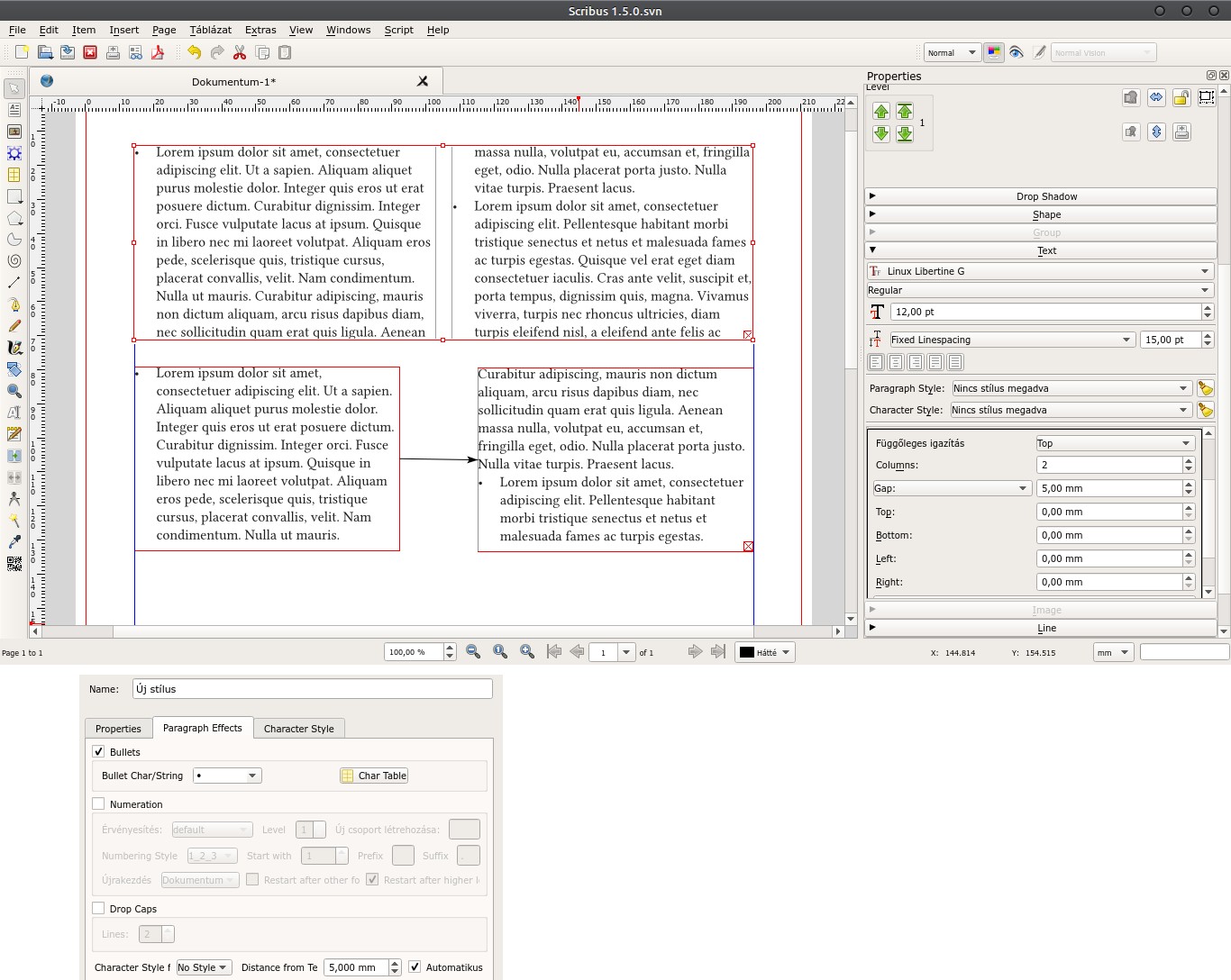Click the Undo arrow icon

(194, 53)
